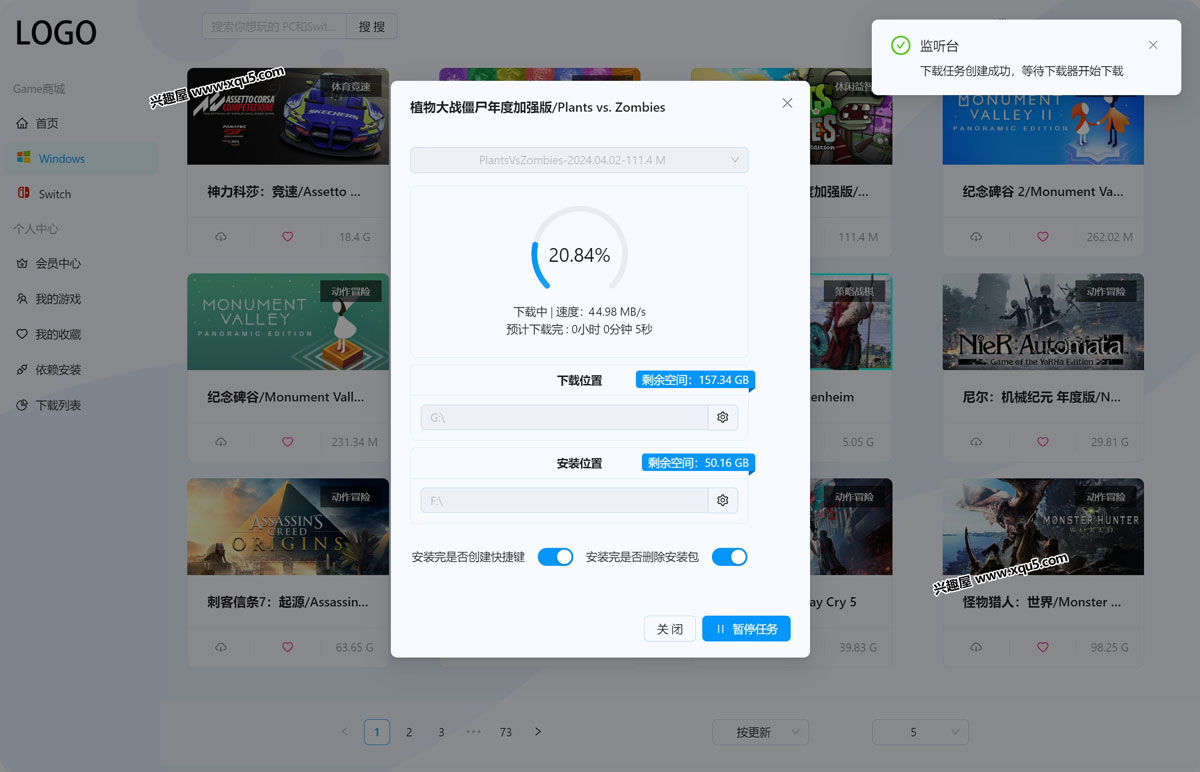Click the green success check icon
This screenshot has width=1200, height=772.
pos(901,45)
